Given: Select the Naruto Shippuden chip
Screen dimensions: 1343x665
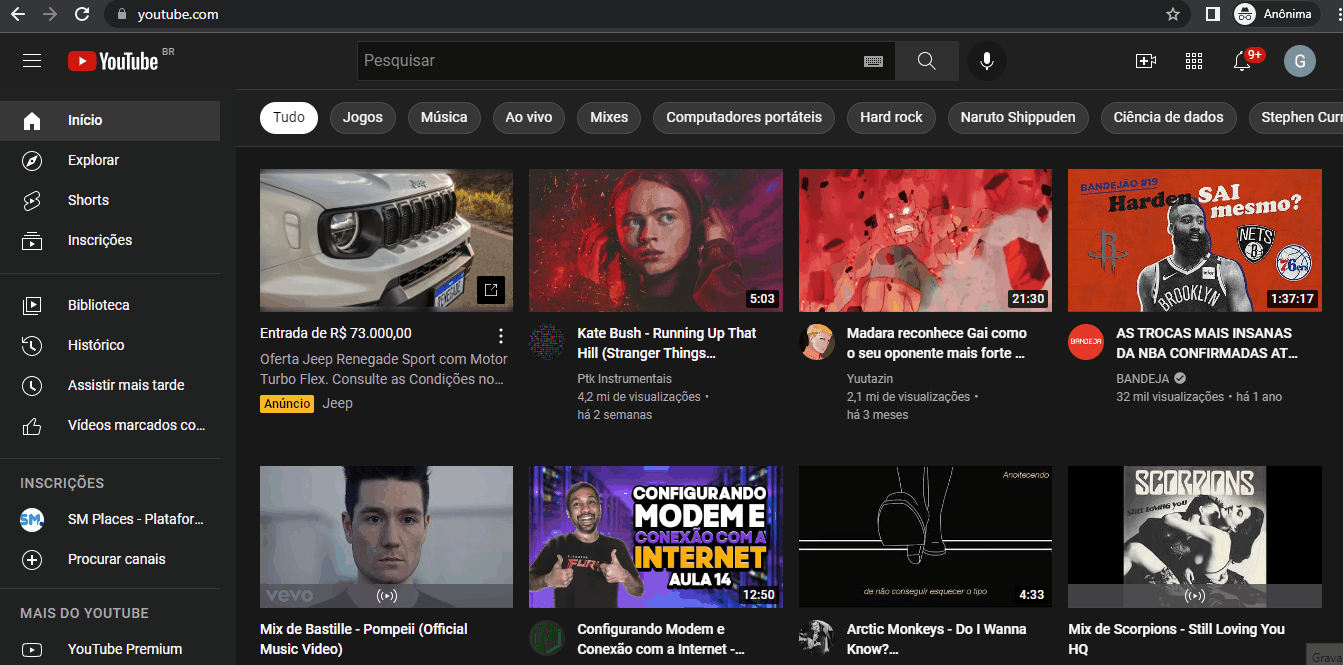Looking at the screenshot, I should click(x=1018, y=117).
